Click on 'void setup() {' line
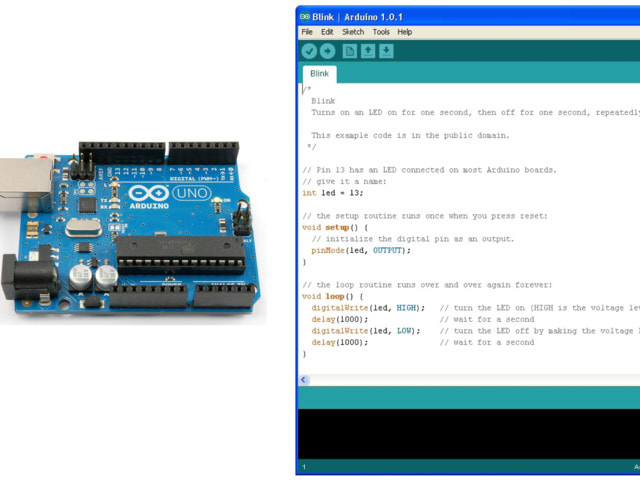Viewport: 640px width, 480px height. [x=335, y=227]
